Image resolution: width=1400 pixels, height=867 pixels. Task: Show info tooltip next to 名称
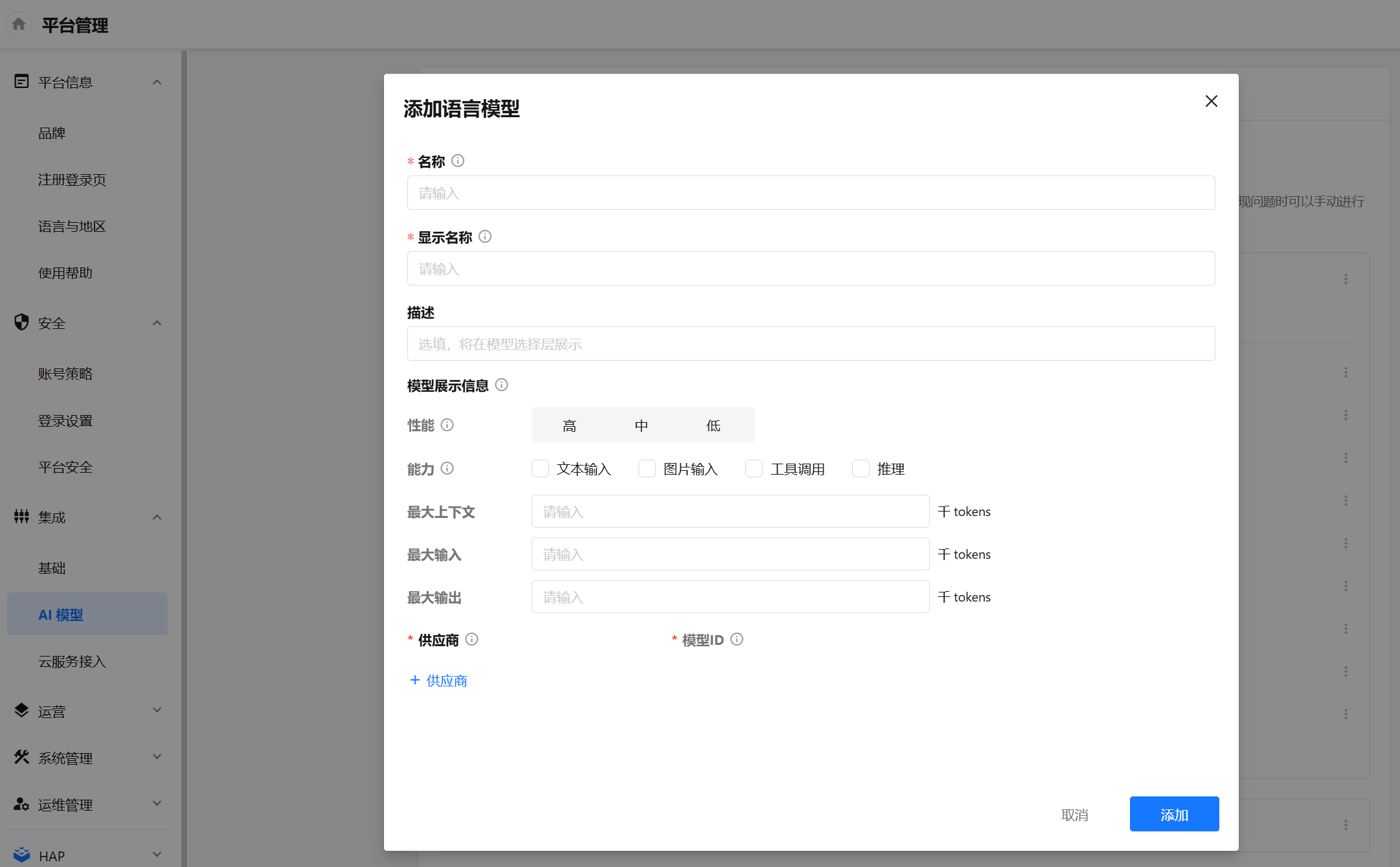458,161
